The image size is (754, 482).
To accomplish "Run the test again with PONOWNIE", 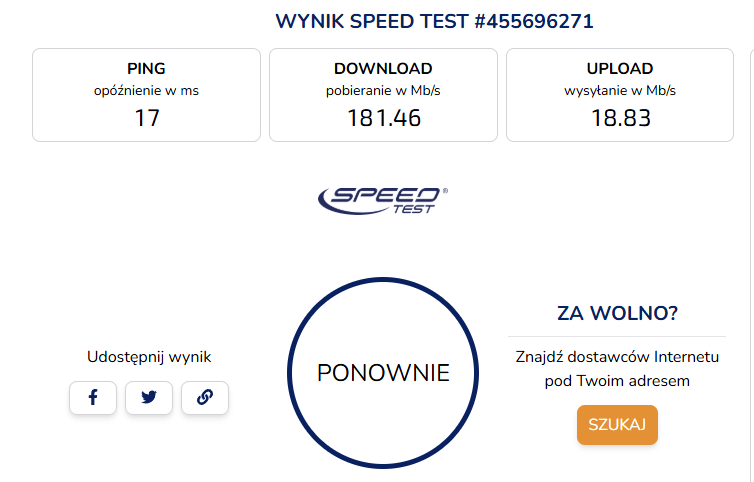I will tap(383, 373).
